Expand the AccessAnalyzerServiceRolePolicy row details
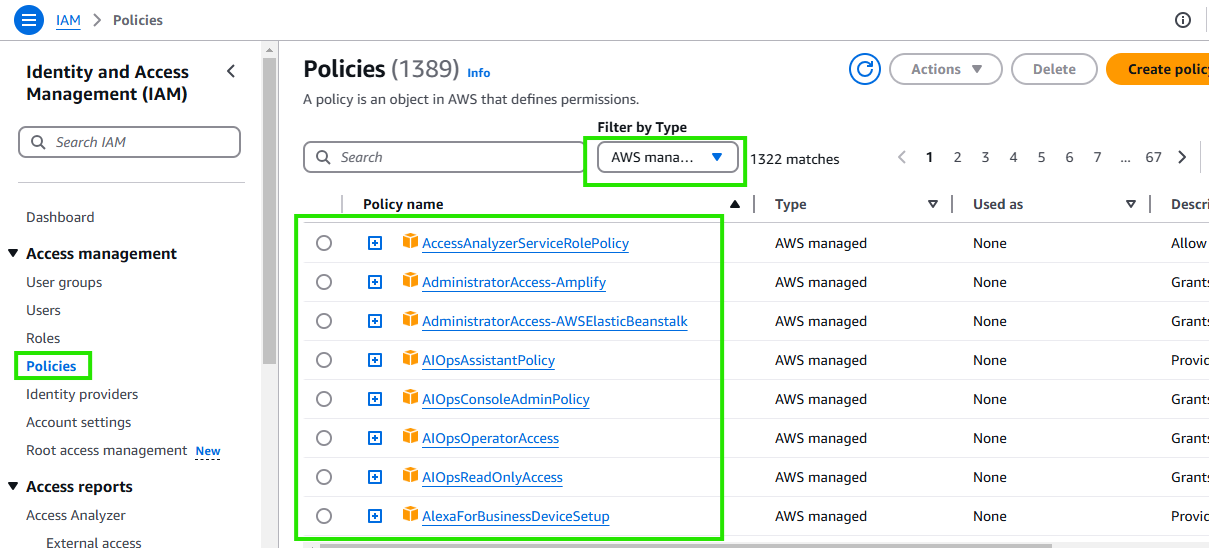Screen dimensions: 1209x548 coord(375,243)
